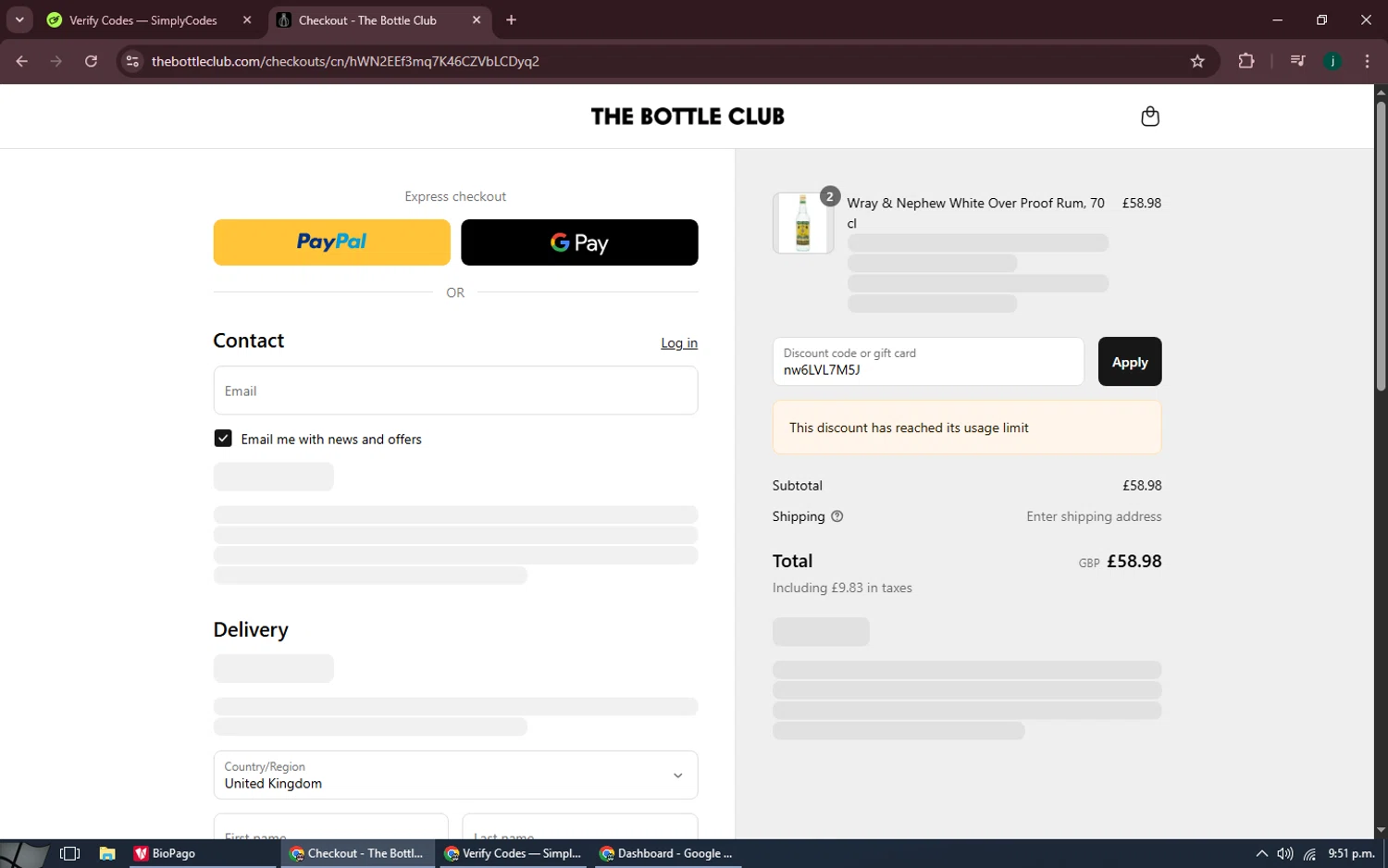1388x868 pixels.
Task: Pay with Google Pay express checkout
Action: [x=579, y=242]
